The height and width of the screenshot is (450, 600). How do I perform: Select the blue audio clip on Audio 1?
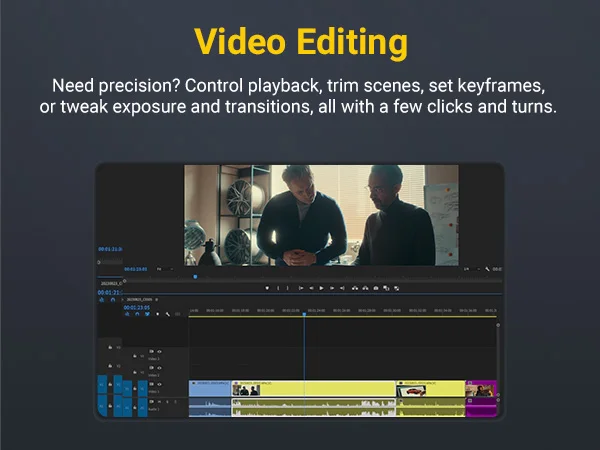pos(210,407)
